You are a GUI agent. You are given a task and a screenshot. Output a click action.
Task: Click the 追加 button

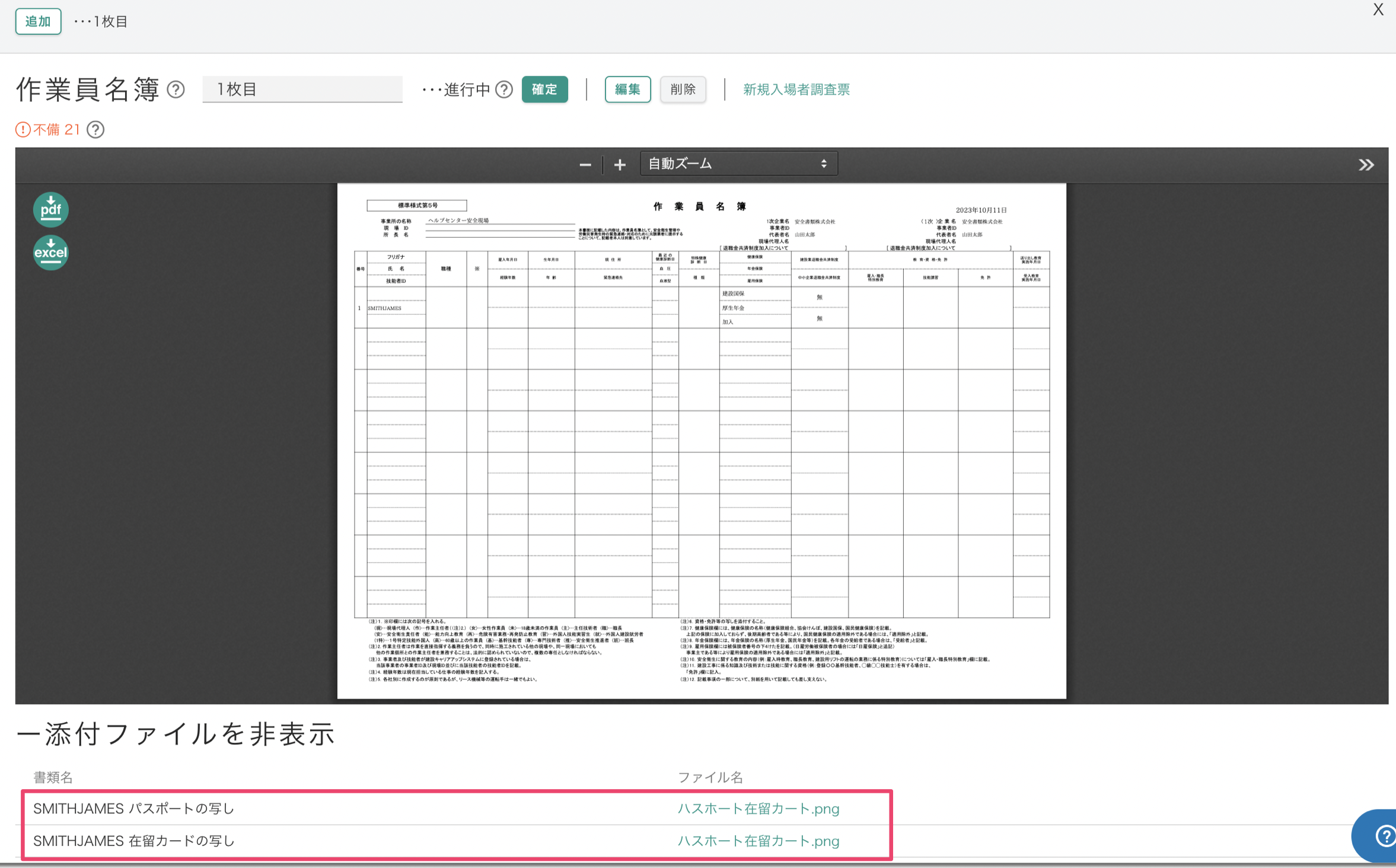38,21
